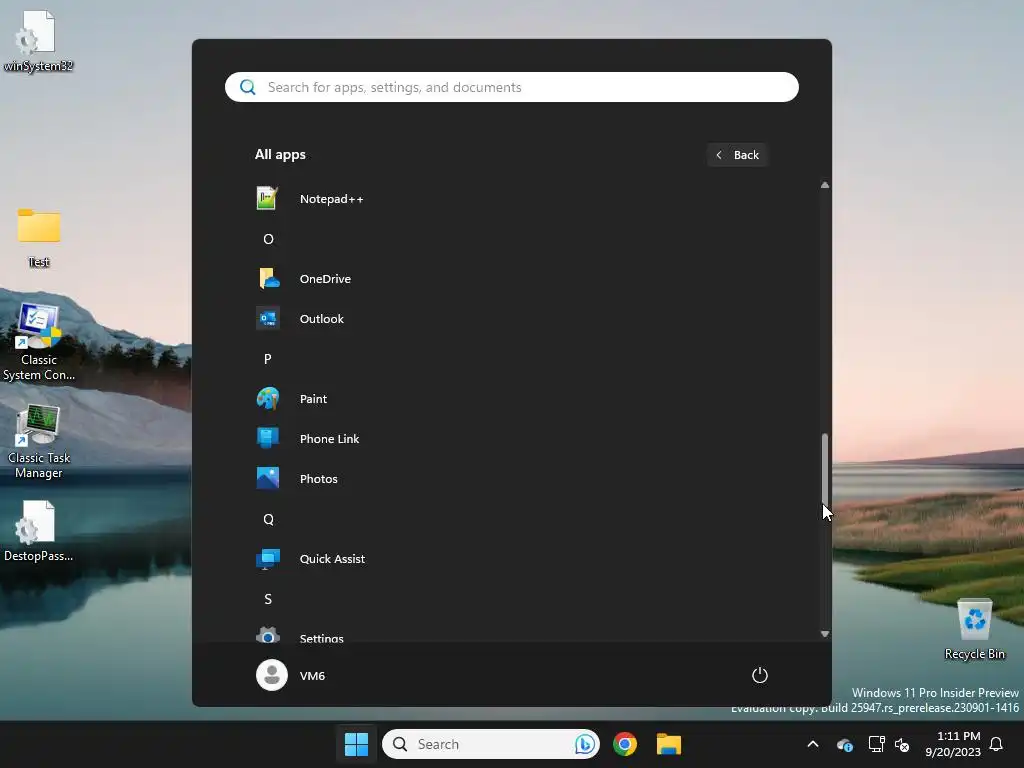
Task: Click the letter P section header
Action: 268,359
